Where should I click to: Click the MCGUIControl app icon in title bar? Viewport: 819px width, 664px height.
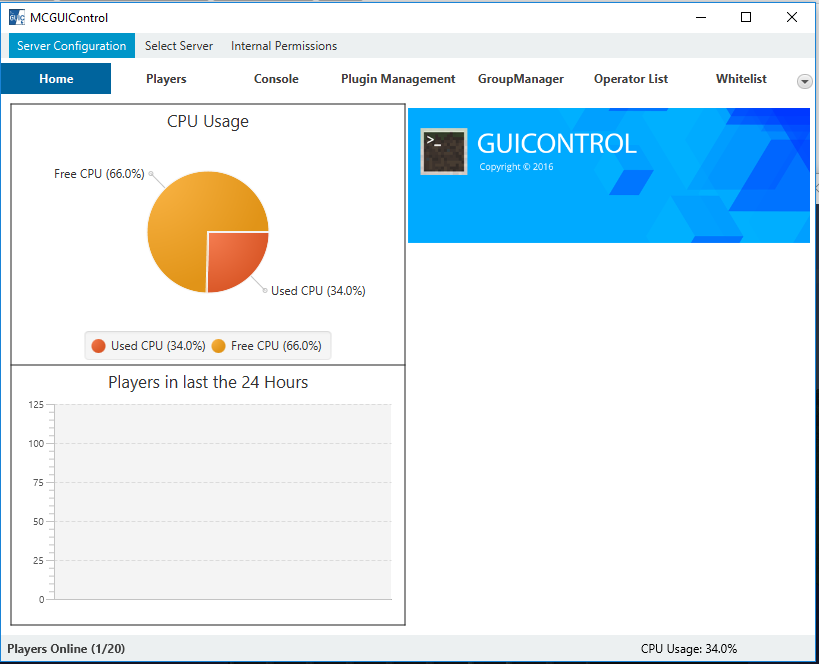pos(17,17)
